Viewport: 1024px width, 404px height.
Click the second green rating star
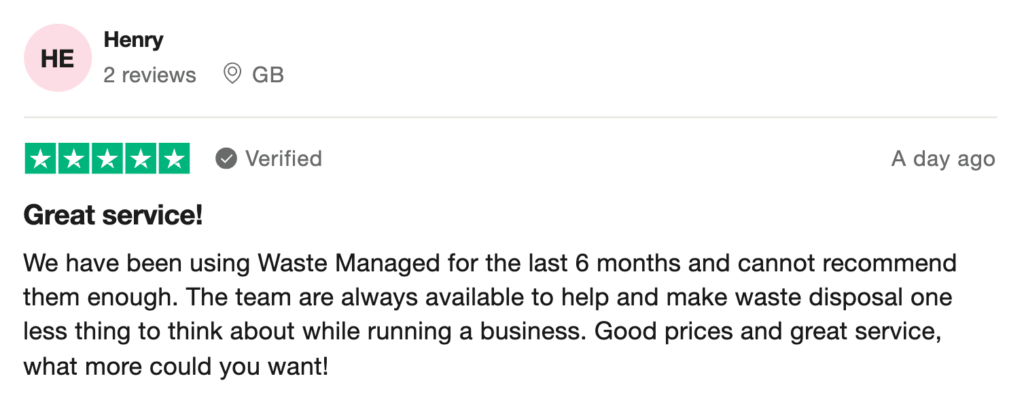tap(74, 159)
